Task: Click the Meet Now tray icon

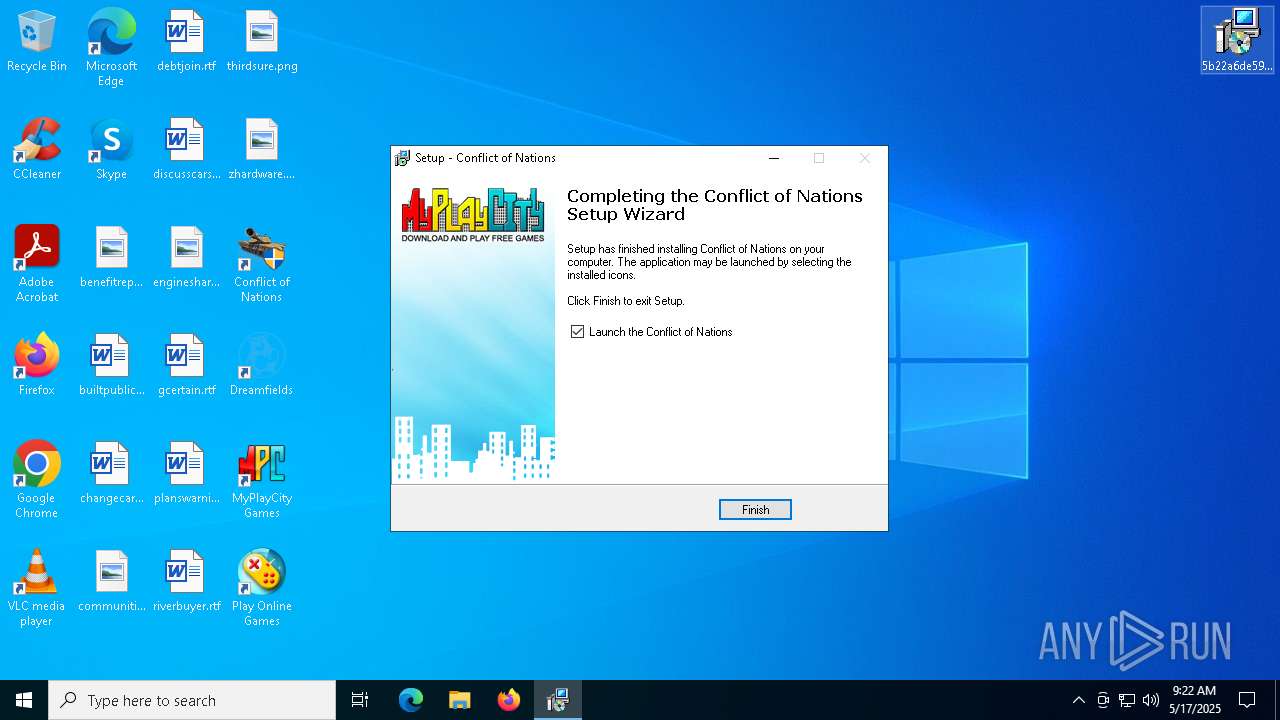Action: pyautogui.click(x=1103, y=700)
